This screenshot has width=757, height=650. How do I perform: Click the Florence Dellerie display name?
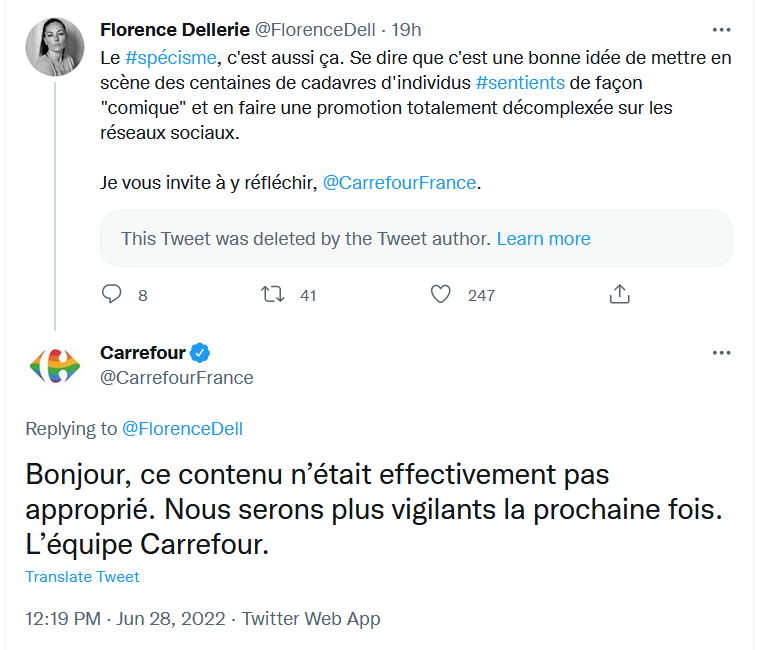(175, 30)
